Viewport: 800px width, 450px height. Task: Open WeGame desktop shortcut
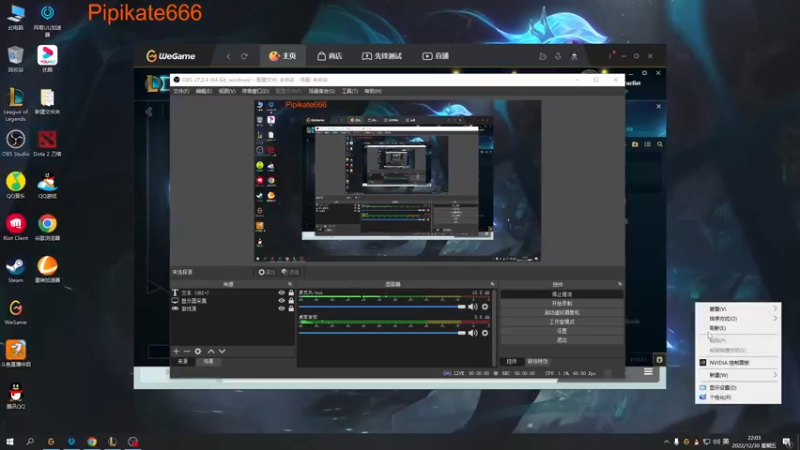[x=15, y=311]
